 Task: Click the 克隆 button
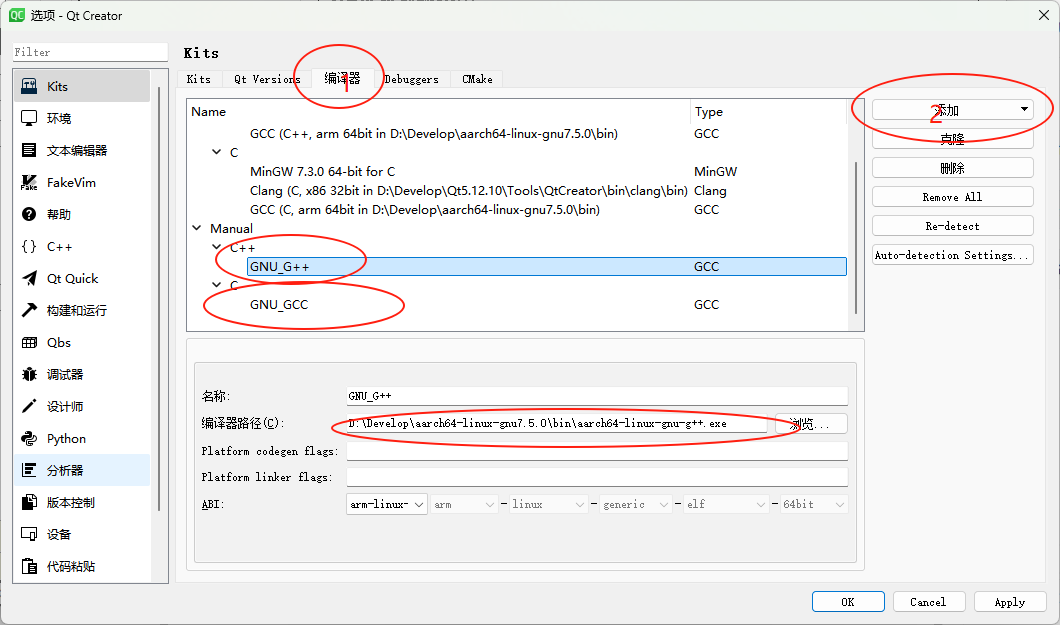point(953,139)
